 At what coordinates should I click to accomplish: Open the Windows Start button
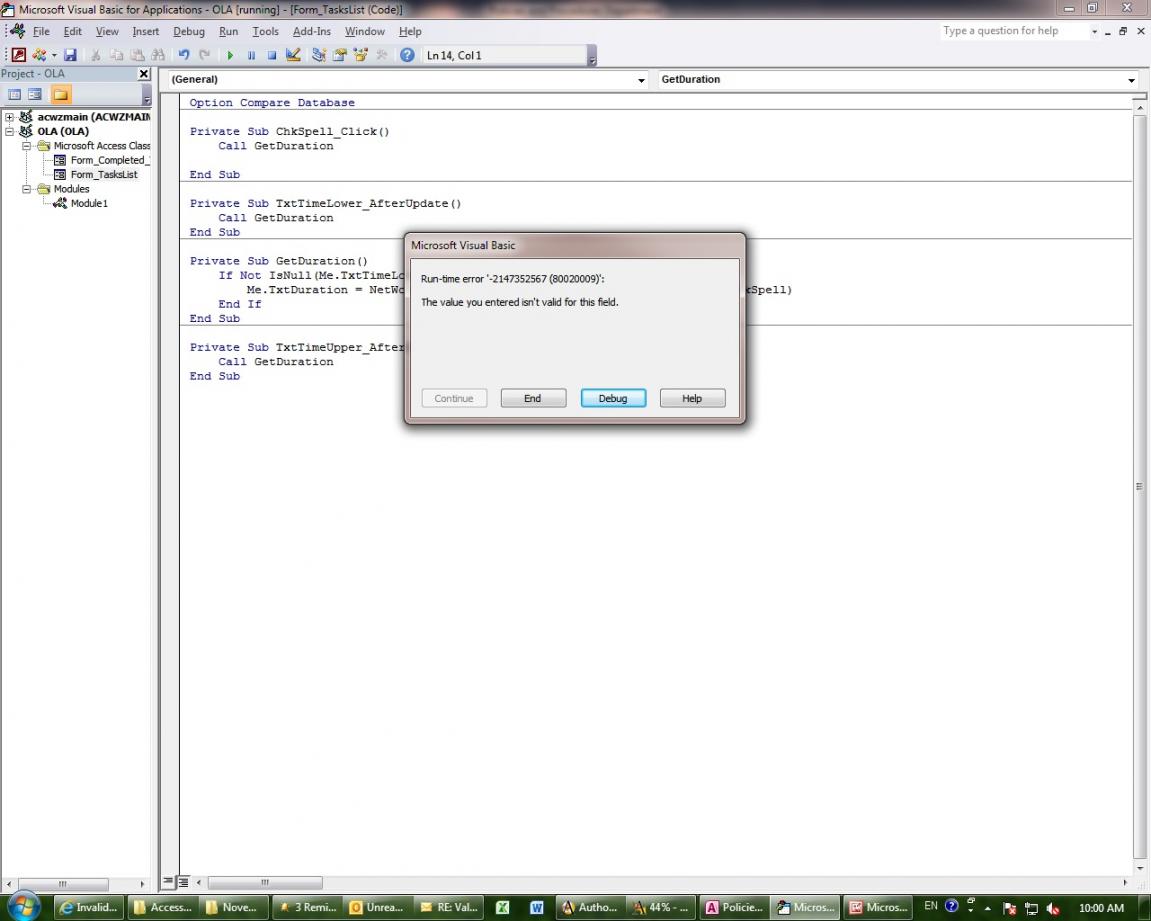coord(23,907)
